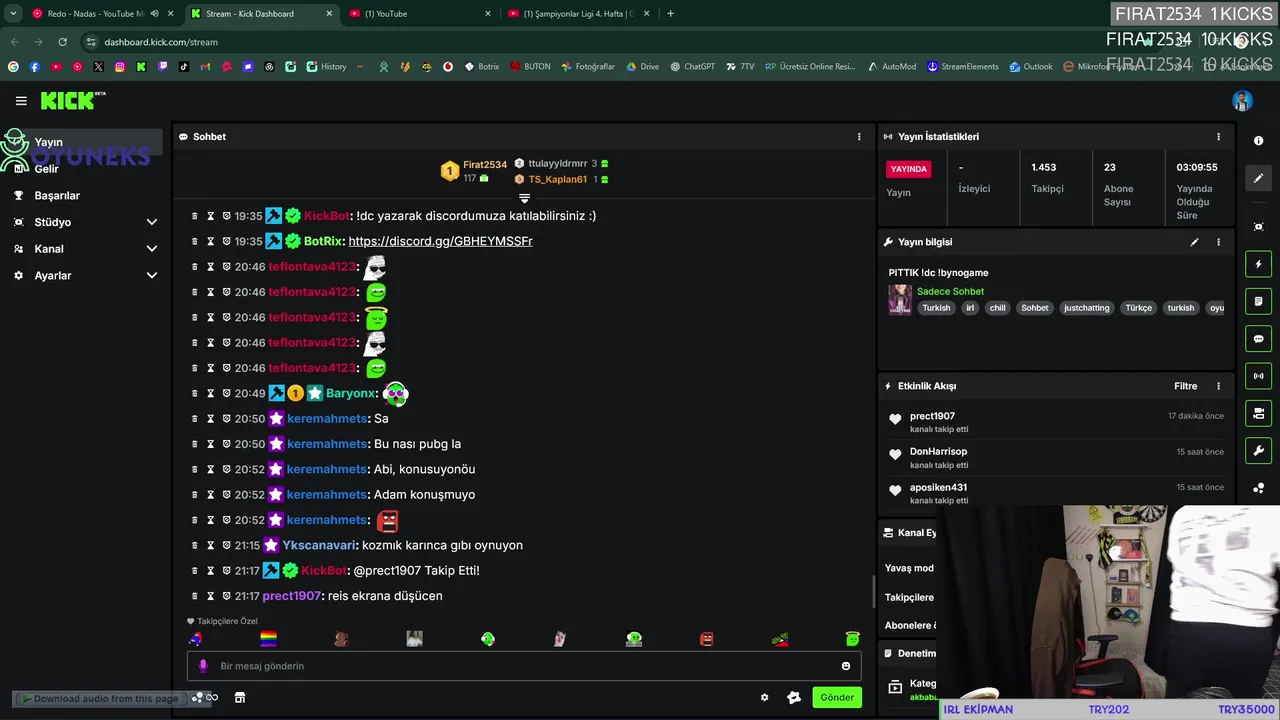1280x720 pixels.
Task: Insert the bear emote
Action: click(x=341, y=638)
